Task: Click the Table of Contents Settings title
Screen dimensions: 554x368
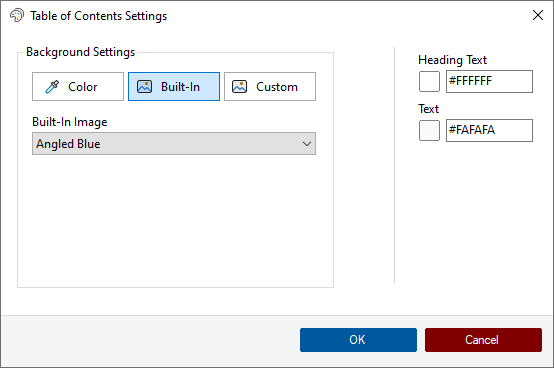Action: [99, 16]
